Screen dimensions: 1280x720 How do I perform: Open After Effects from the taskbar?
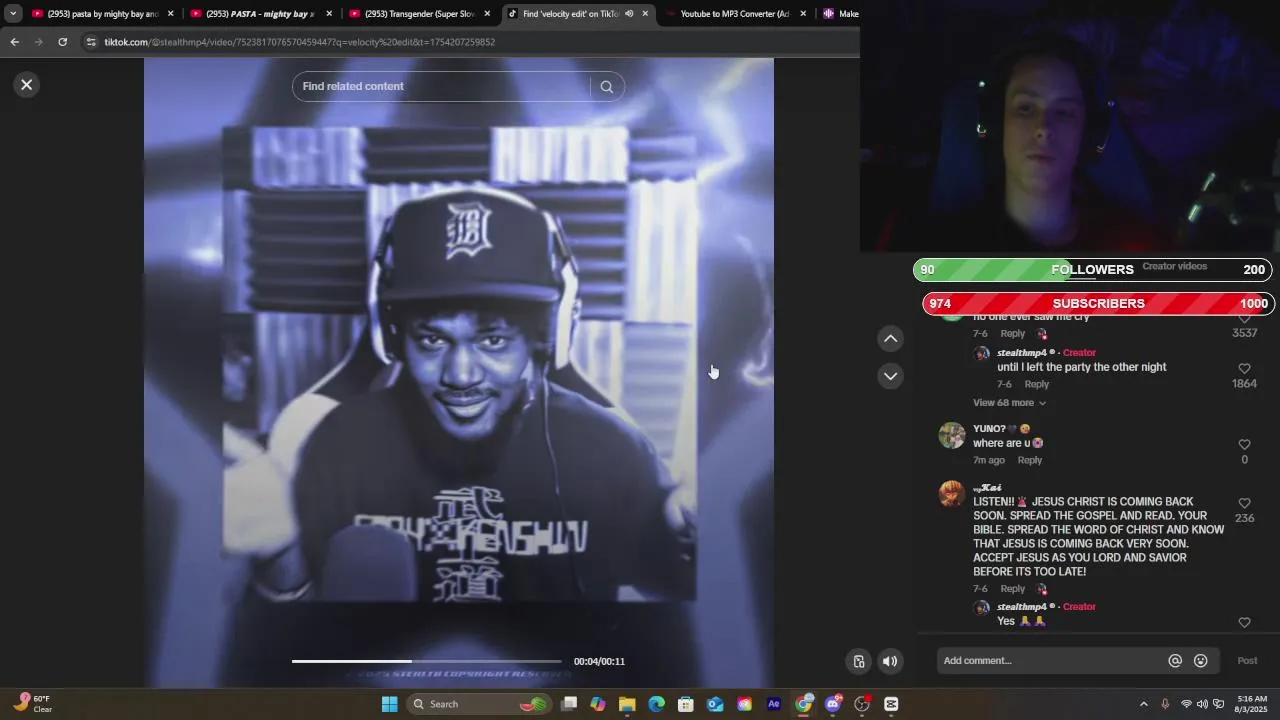coord(774,704)
